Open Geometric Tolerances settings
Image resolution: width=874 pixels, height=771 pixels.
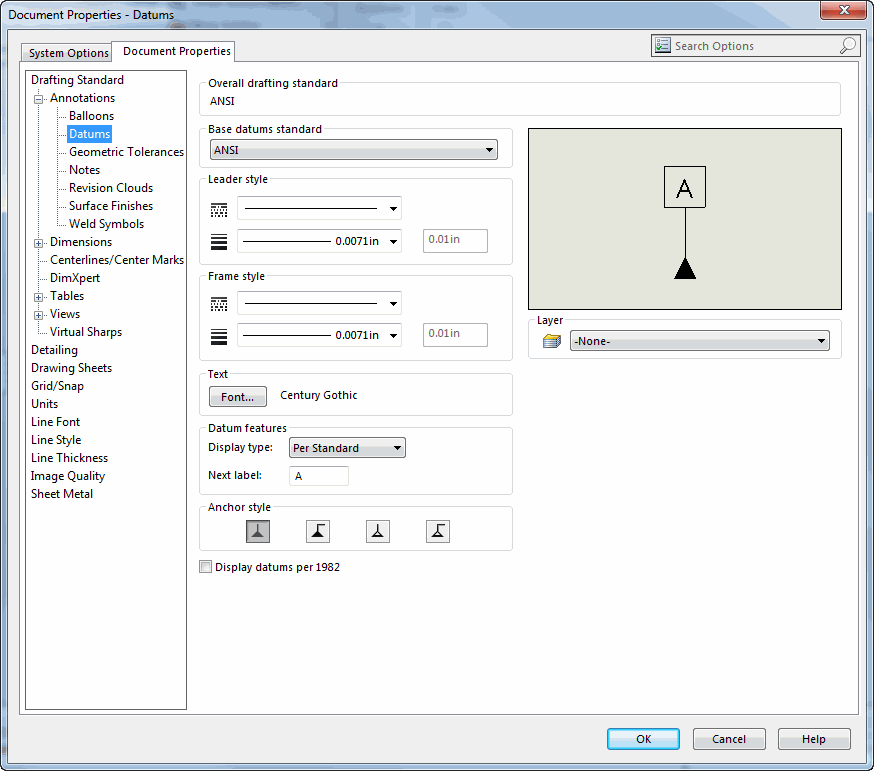click(x=127, y=152)
